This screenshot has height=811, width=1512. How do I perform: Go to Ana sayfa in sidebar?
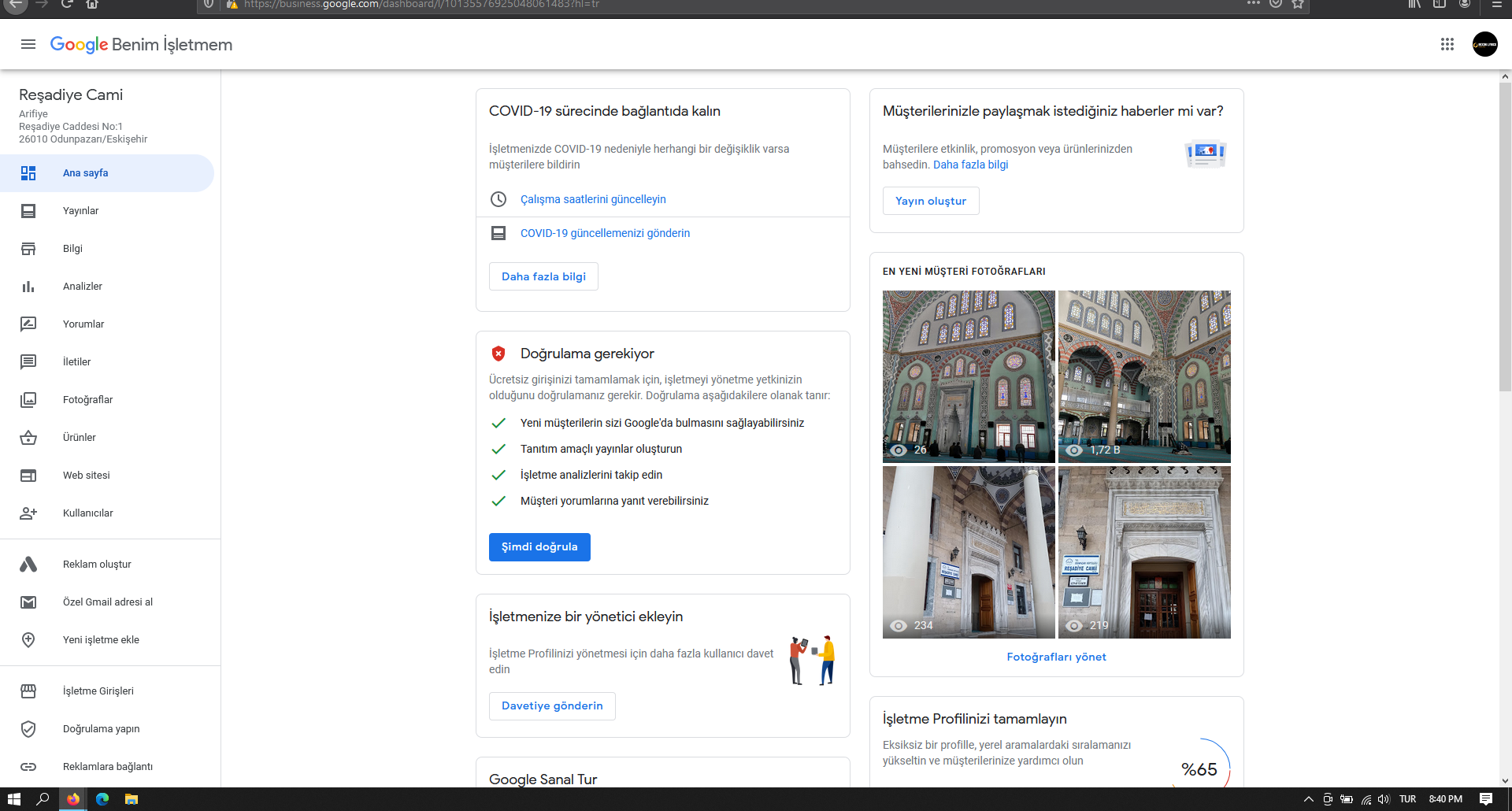point(107,173)
